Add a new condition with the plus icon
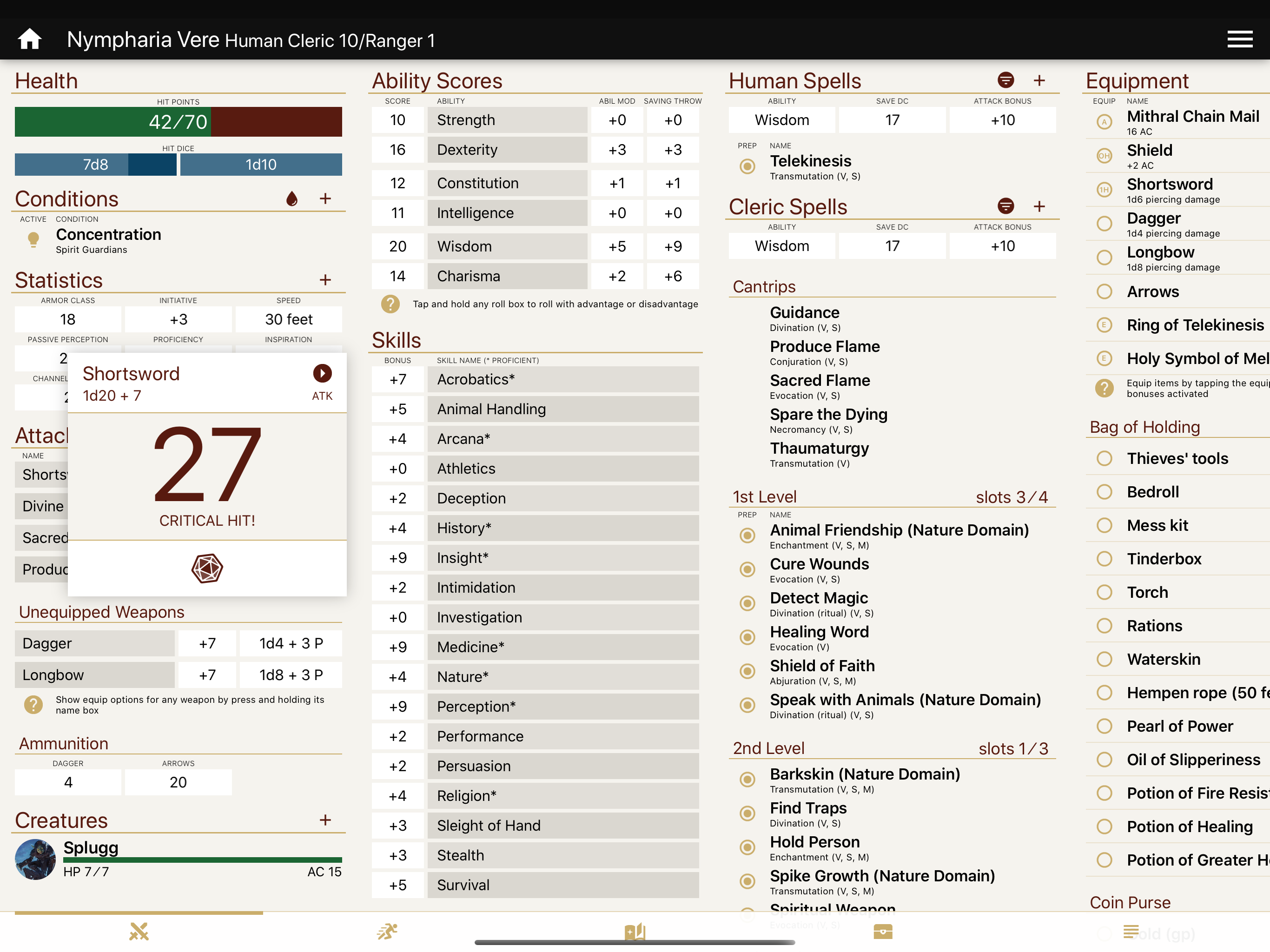Viewport: 1270px width, 952px height. [325, 198]
